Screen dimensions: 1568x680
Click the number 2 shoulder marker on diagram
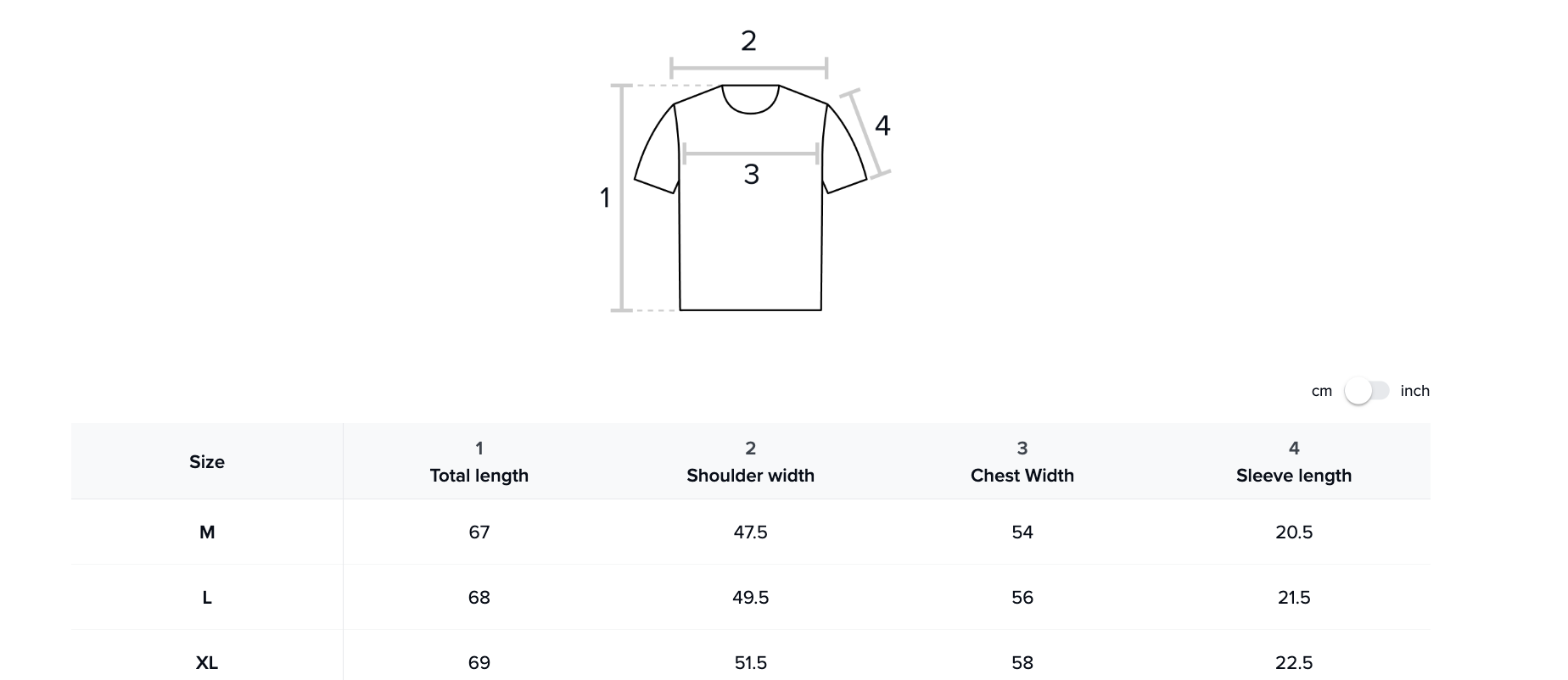point(748,41)
